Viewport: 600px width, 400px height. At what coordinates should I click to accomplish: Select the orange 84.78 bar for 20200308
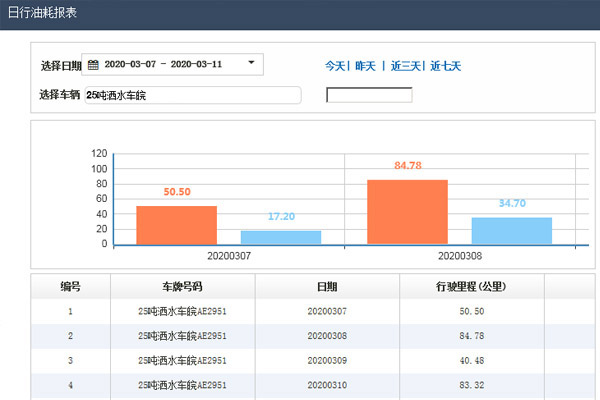point(407,212)
